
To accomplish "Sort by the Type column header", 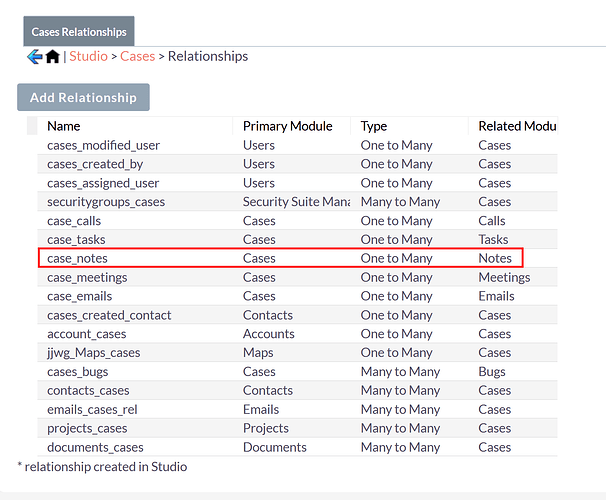I will coord(374,126).
